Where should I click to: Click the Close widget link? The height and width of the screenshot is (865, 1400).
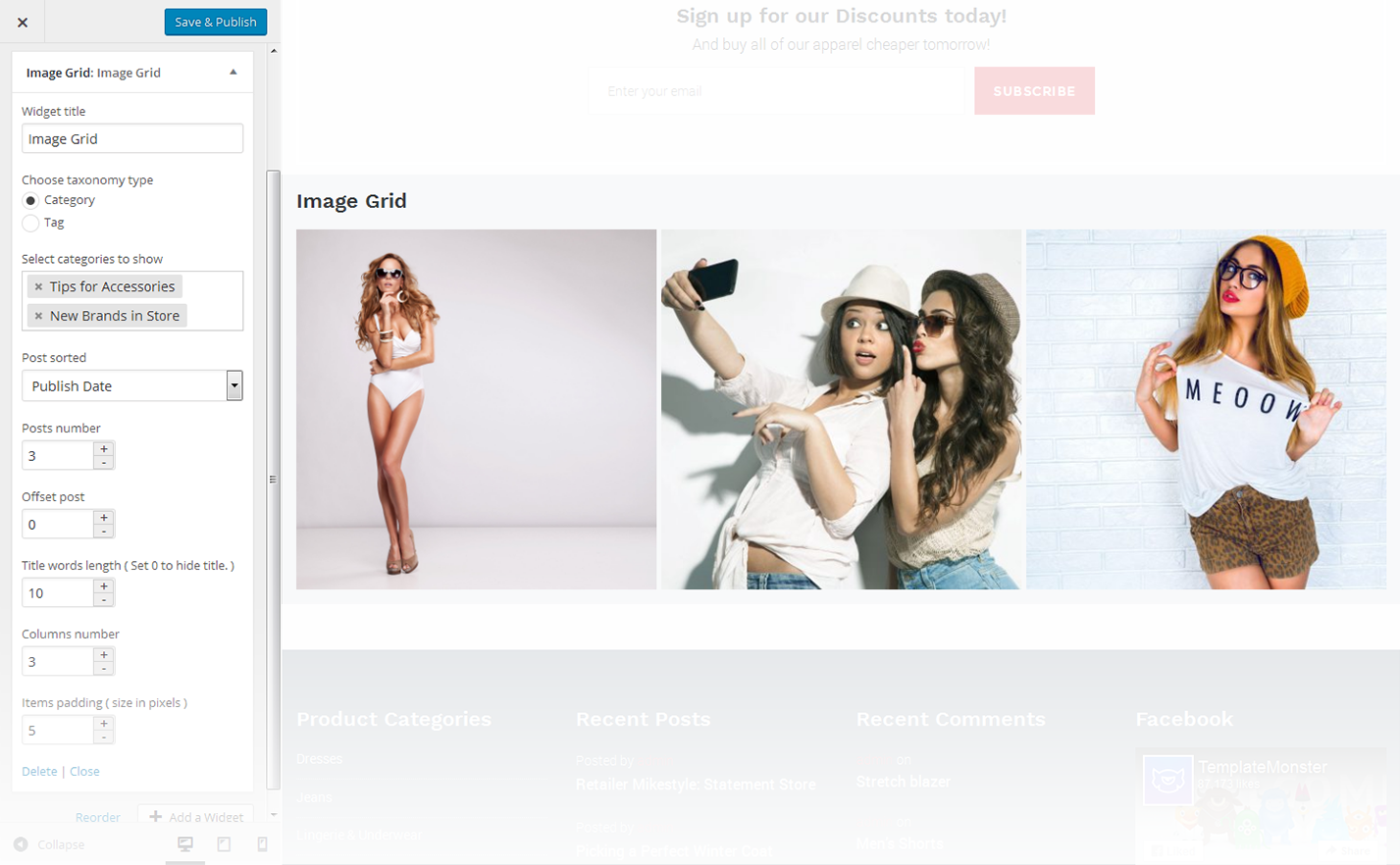[x=84, y=772]
